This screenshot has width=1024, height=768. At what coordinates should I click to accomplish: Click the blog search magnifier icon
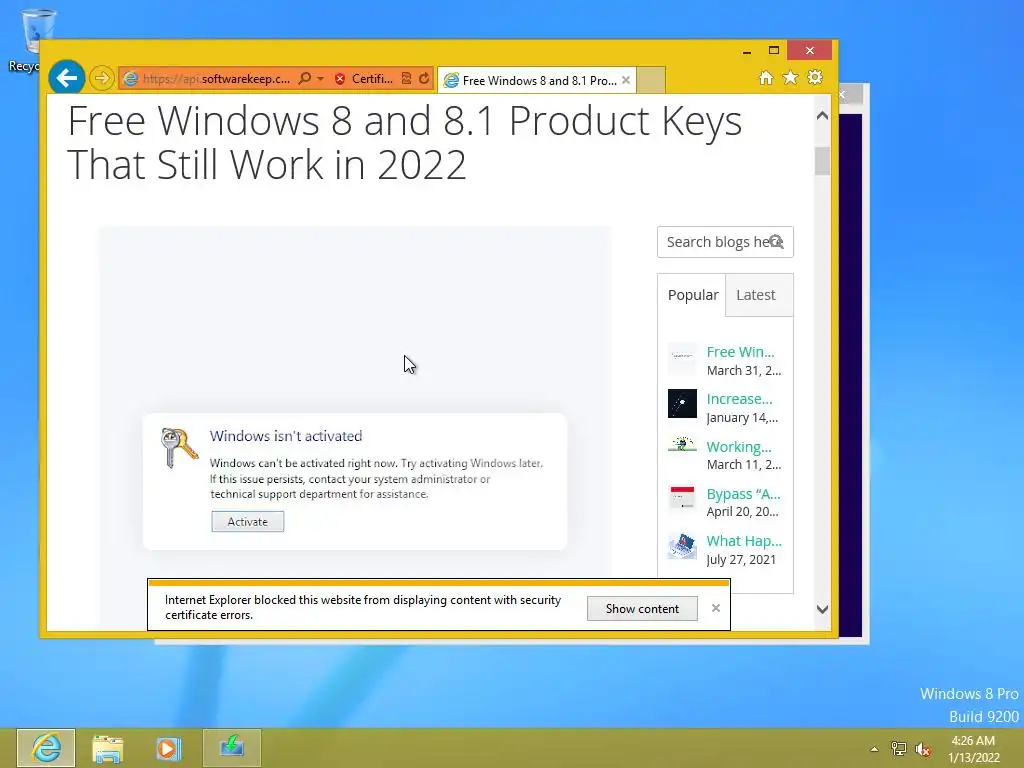tap(776, 242)
